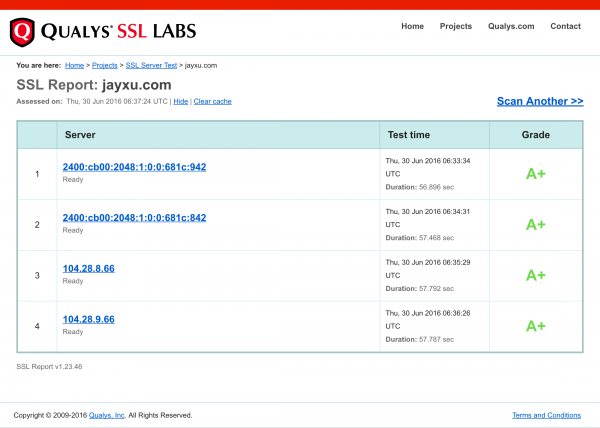Click the Hide link next to assessed date
This screenshot has height=428, width=600.
[x=181, y=101]
